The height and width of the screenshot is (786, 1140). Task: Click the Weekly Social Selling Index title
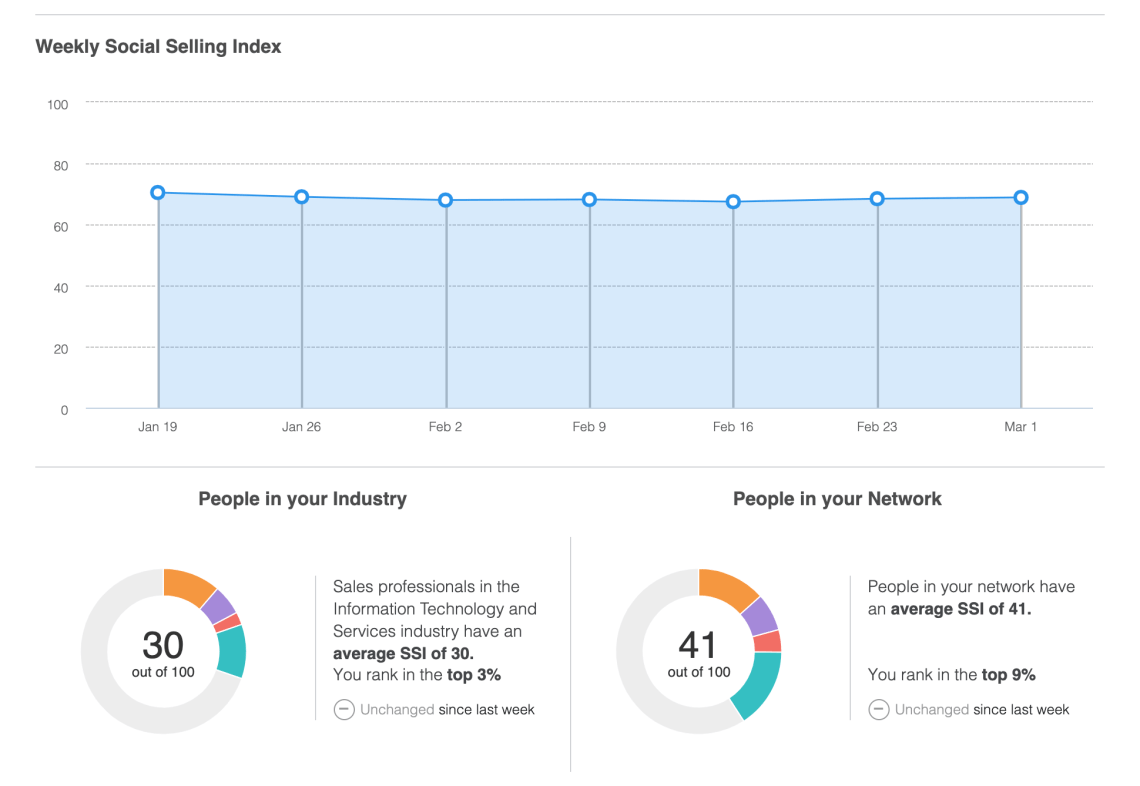[158, 47]
